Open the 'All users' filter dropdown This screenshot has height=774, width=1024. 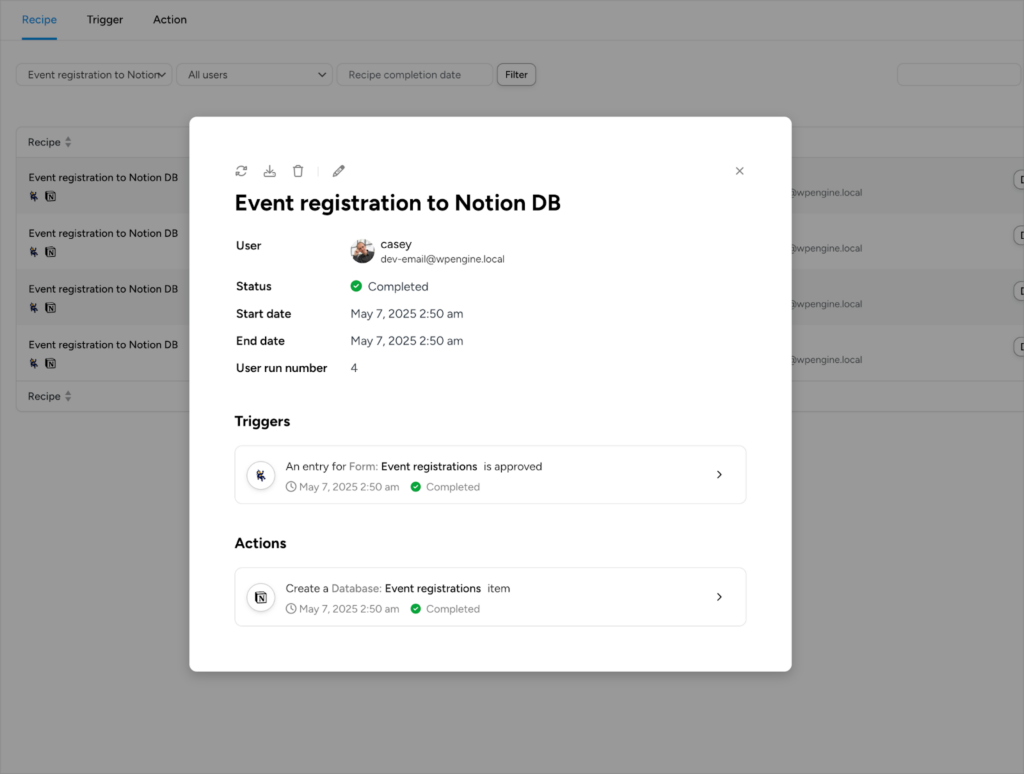click(254, 75)
